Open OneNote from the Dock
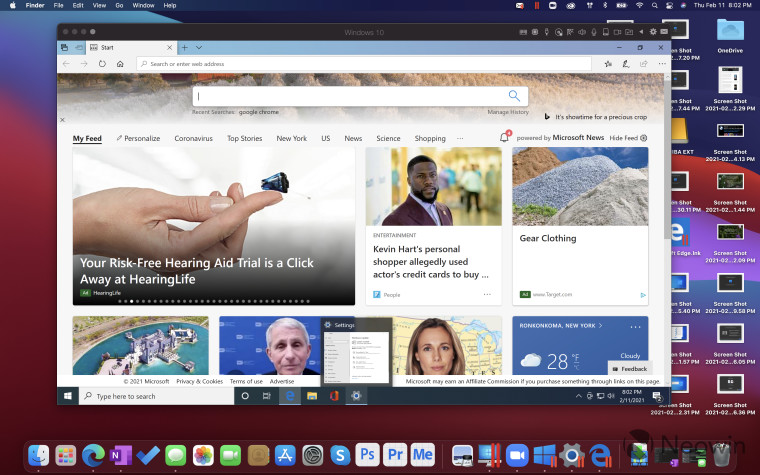760x475 pixels. click(x=120, y=455)
